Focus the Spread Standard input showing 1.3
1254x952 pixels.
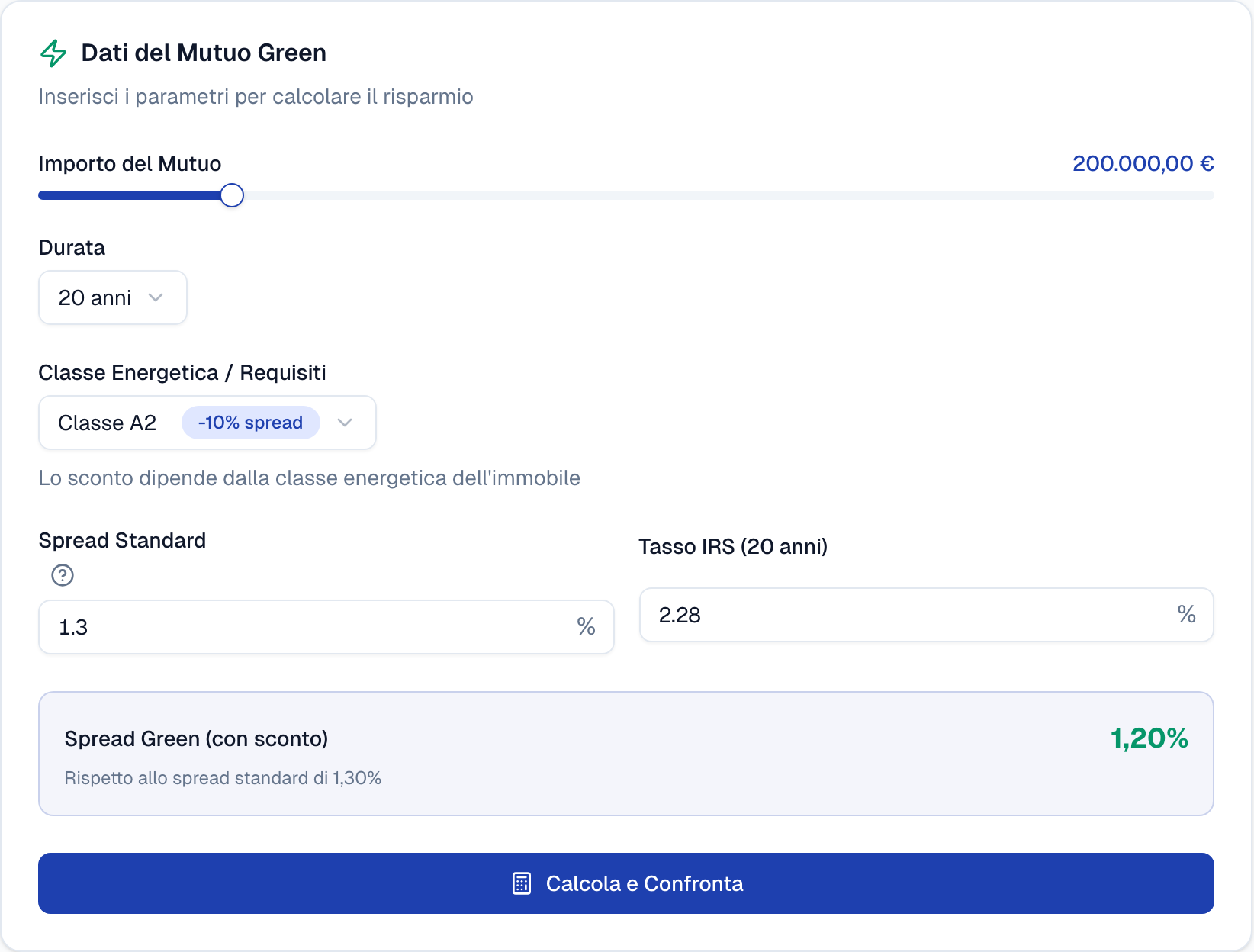click(x=305, y=627)
